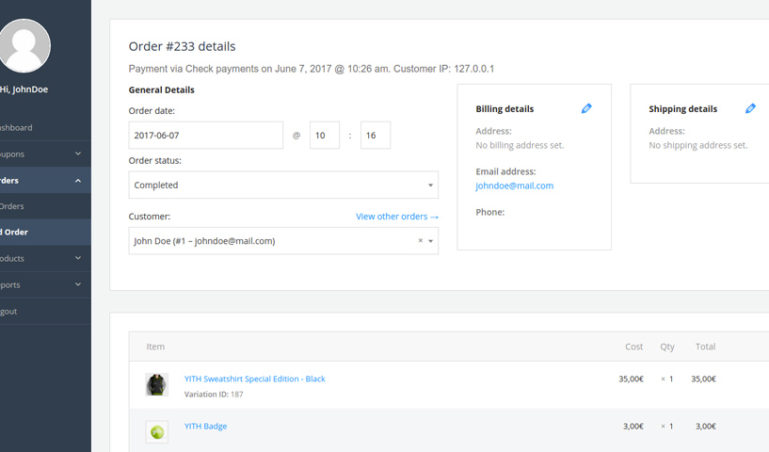This screenshot has width=769, height=452.
Task: Click the user avatar picture in sidebar
Action: (25, 45)
